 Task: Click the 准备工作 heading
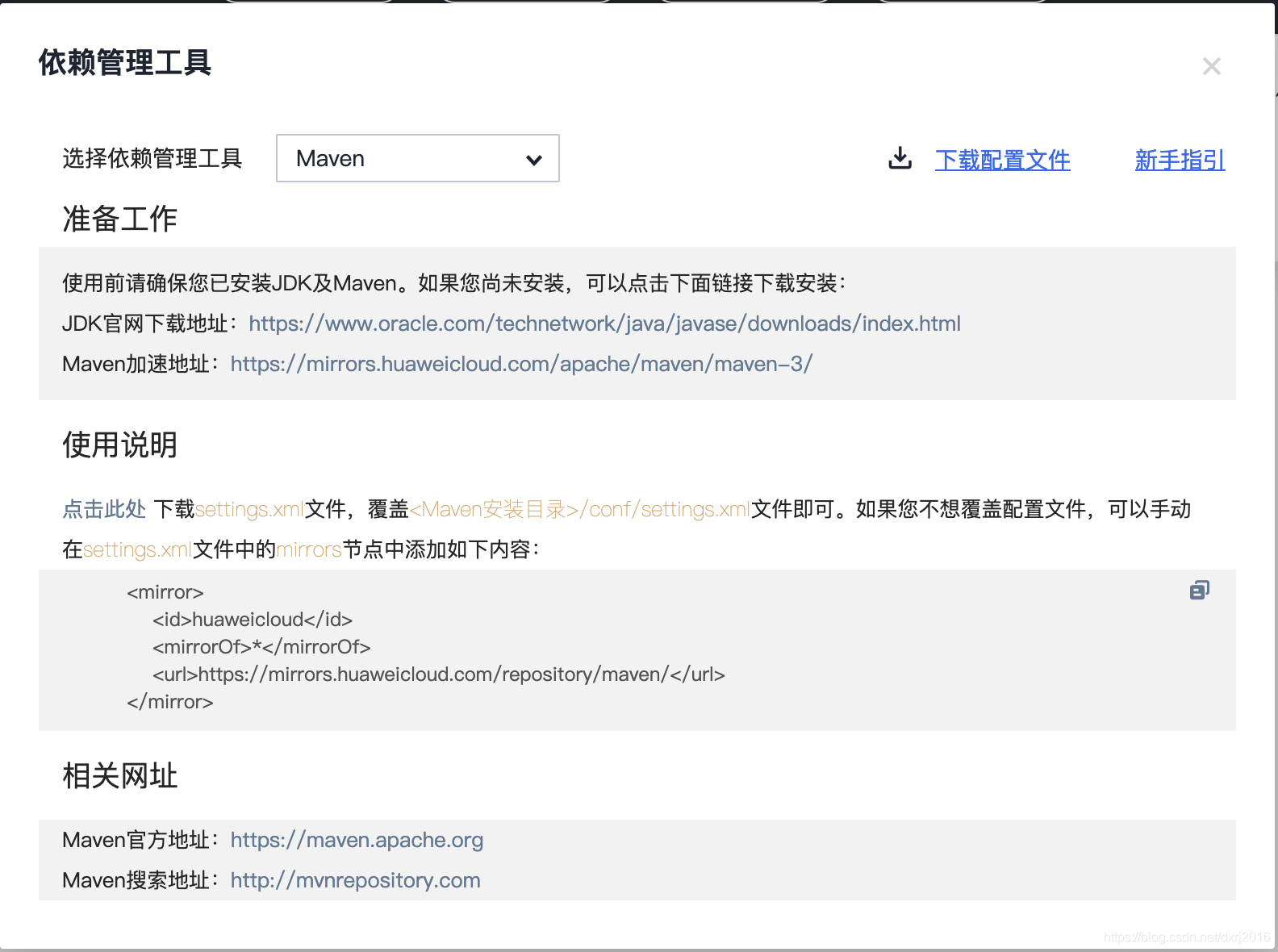pyautogui.click(x=120, y=219)
